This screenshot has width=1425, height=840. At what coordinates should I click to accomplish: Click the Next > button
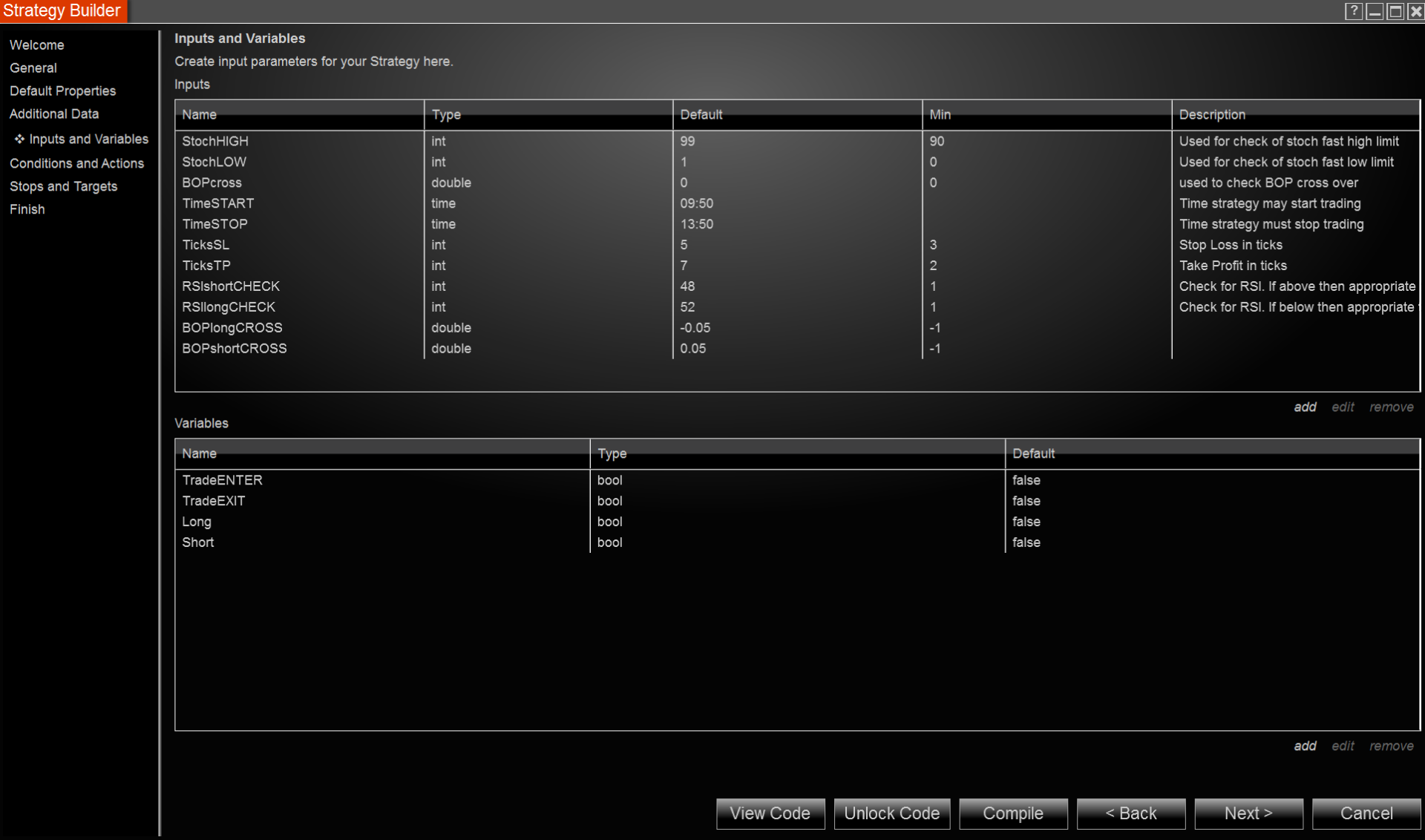pos(1248,813)
